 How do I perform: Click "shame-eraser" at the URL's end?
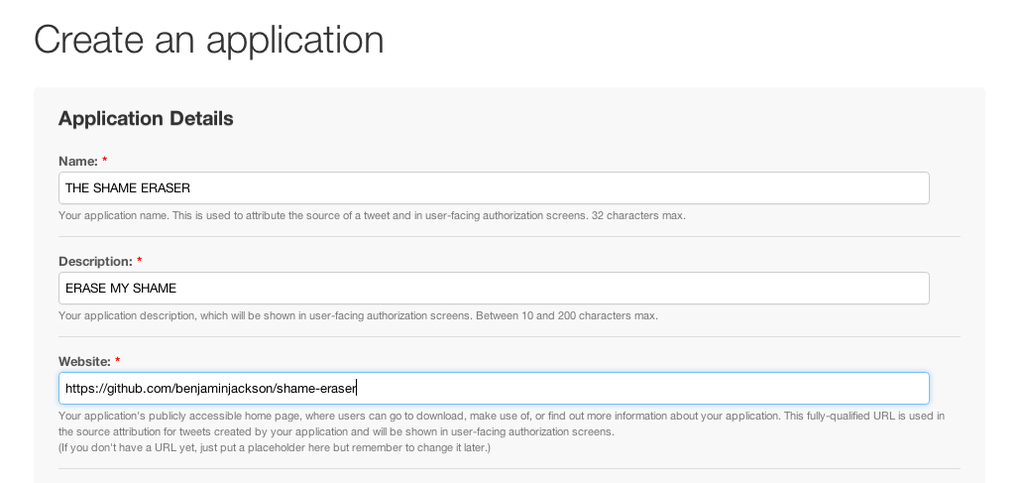(x=316, y=388)
